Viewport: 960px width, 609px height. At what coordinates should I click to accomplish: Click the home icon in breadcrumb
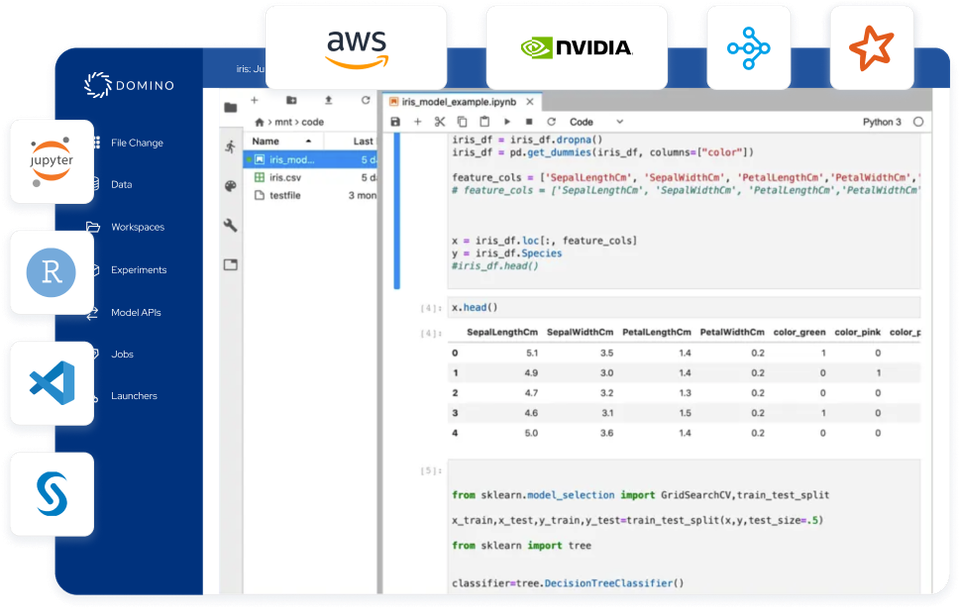coord(260,122)
